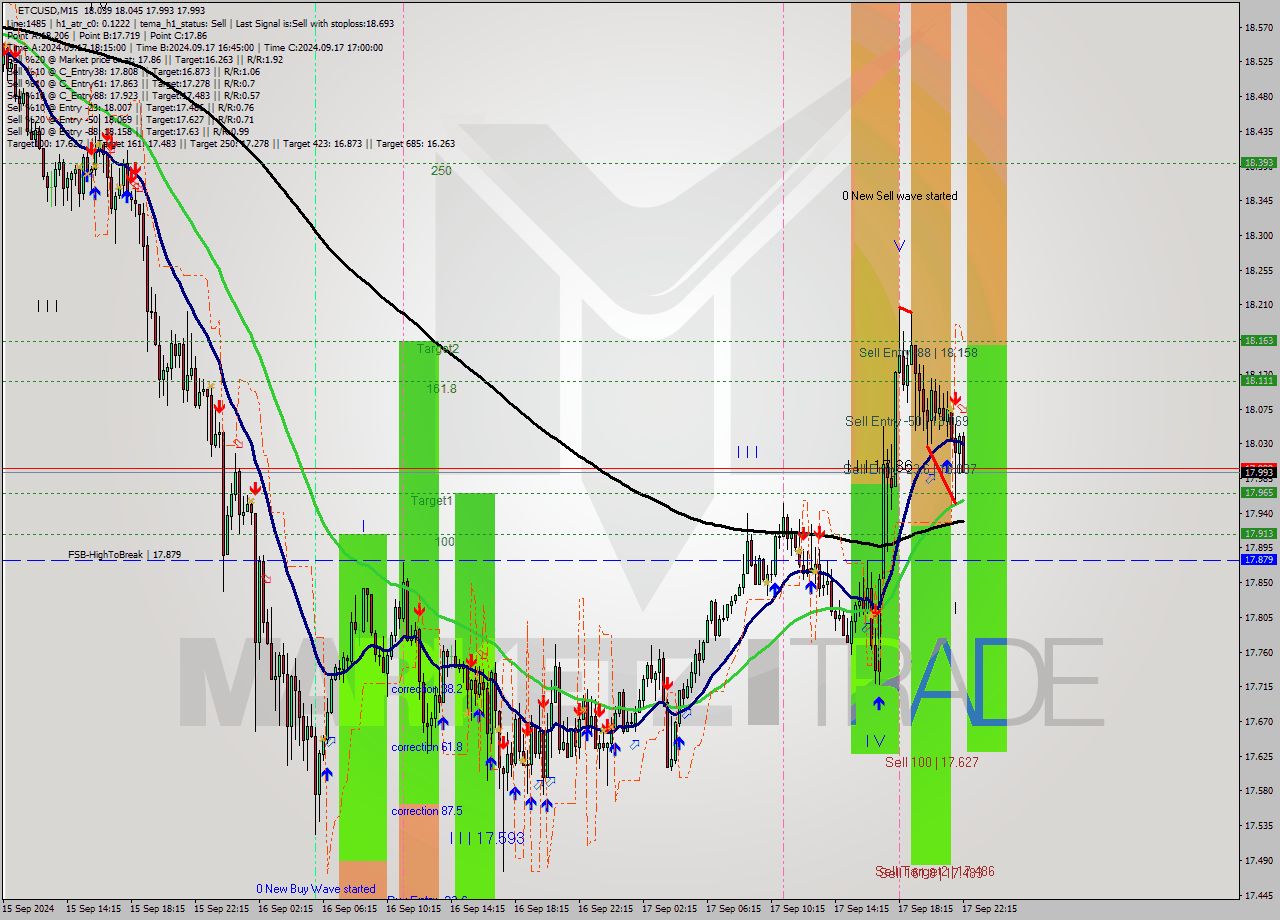Screen dimensions: 1280x920
Task: Click the '17 Sep 22:15' time label
Action: [990, 909]
